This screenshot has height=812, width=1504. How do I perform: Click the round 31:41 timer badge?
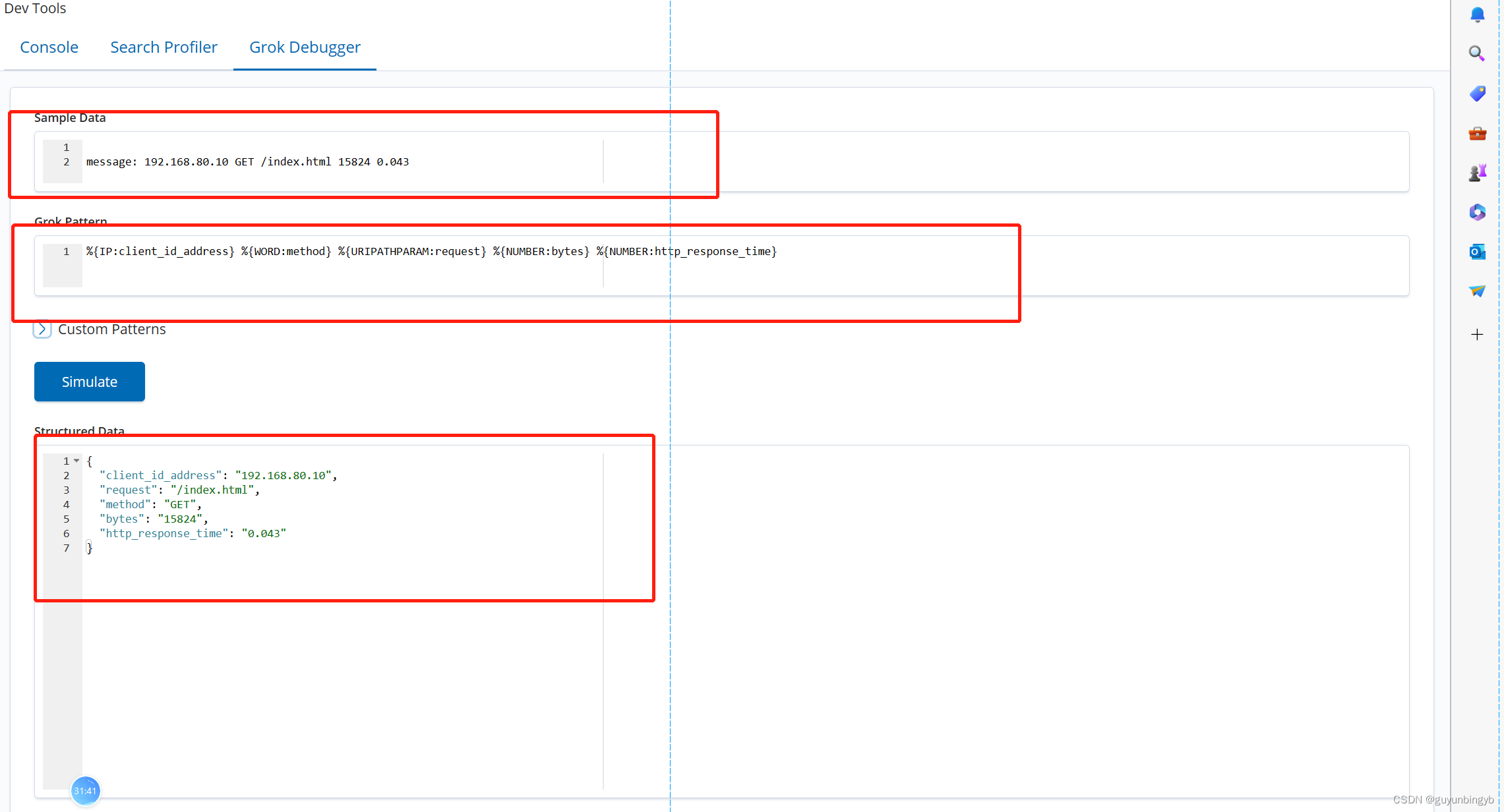pos(85,791)
